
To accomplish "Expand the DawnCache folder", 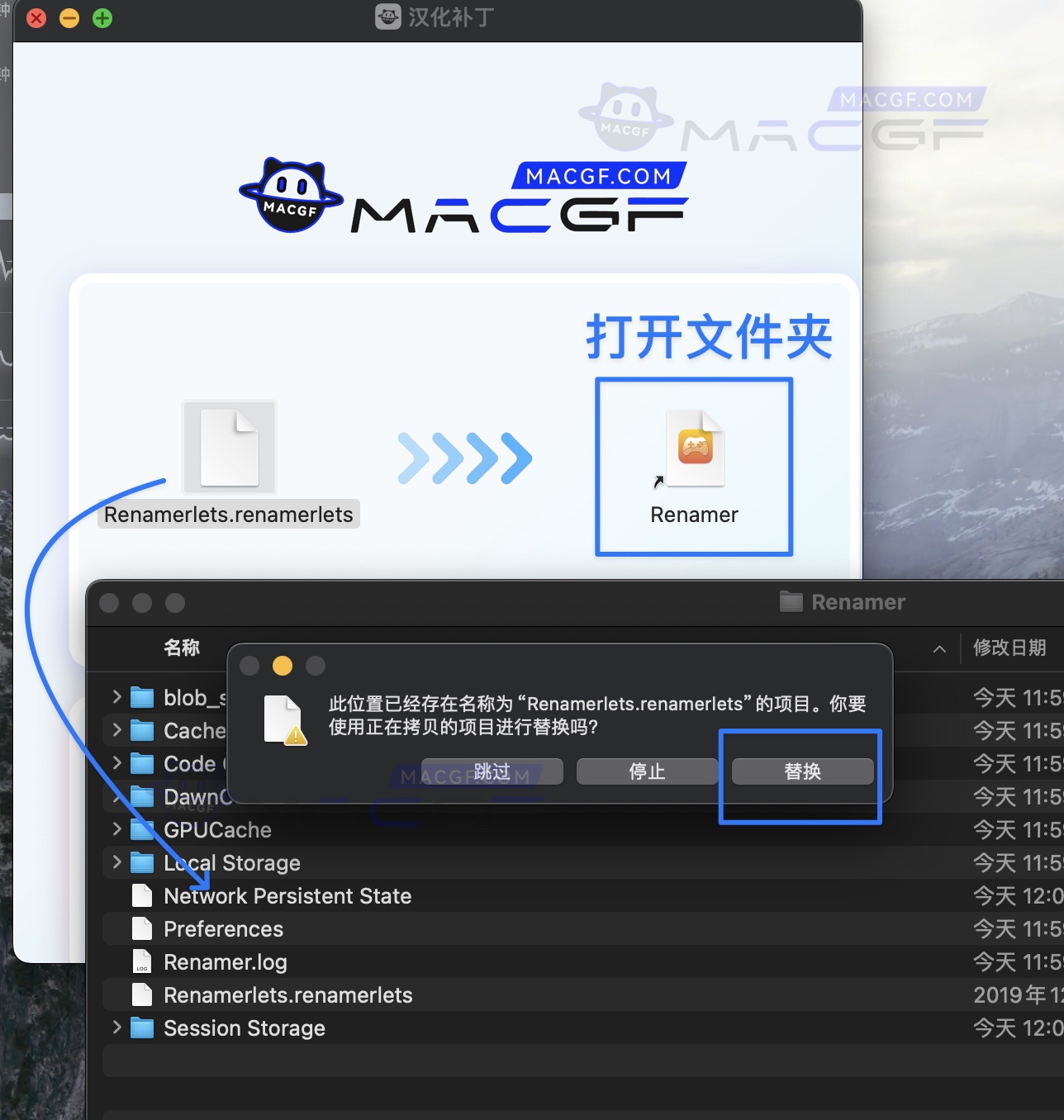I will (x=116, y=796).
